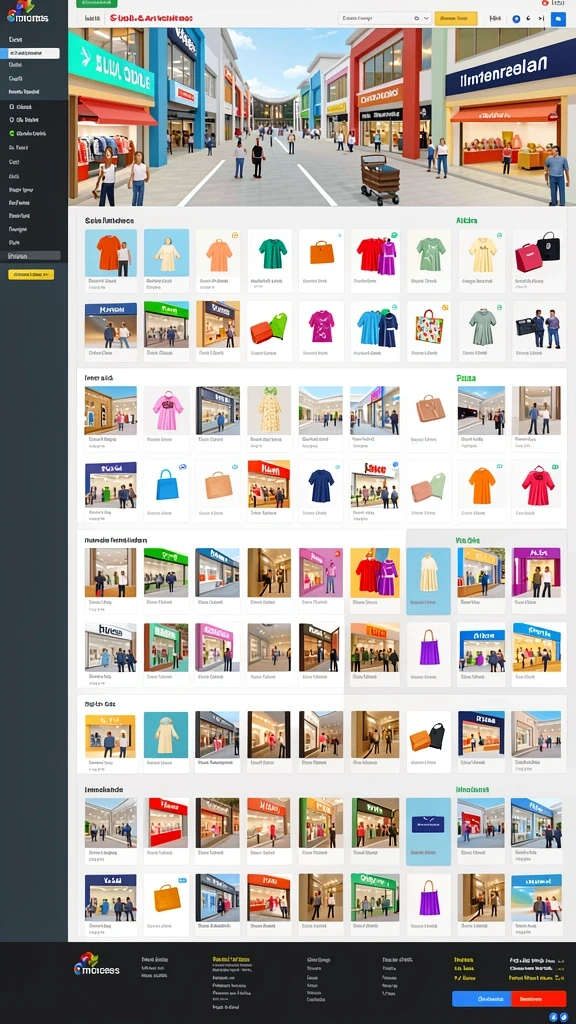The width and height of the screenshot is (576, 1024).
Task: Click the footer colorful logo
Action: coord(95,965)
